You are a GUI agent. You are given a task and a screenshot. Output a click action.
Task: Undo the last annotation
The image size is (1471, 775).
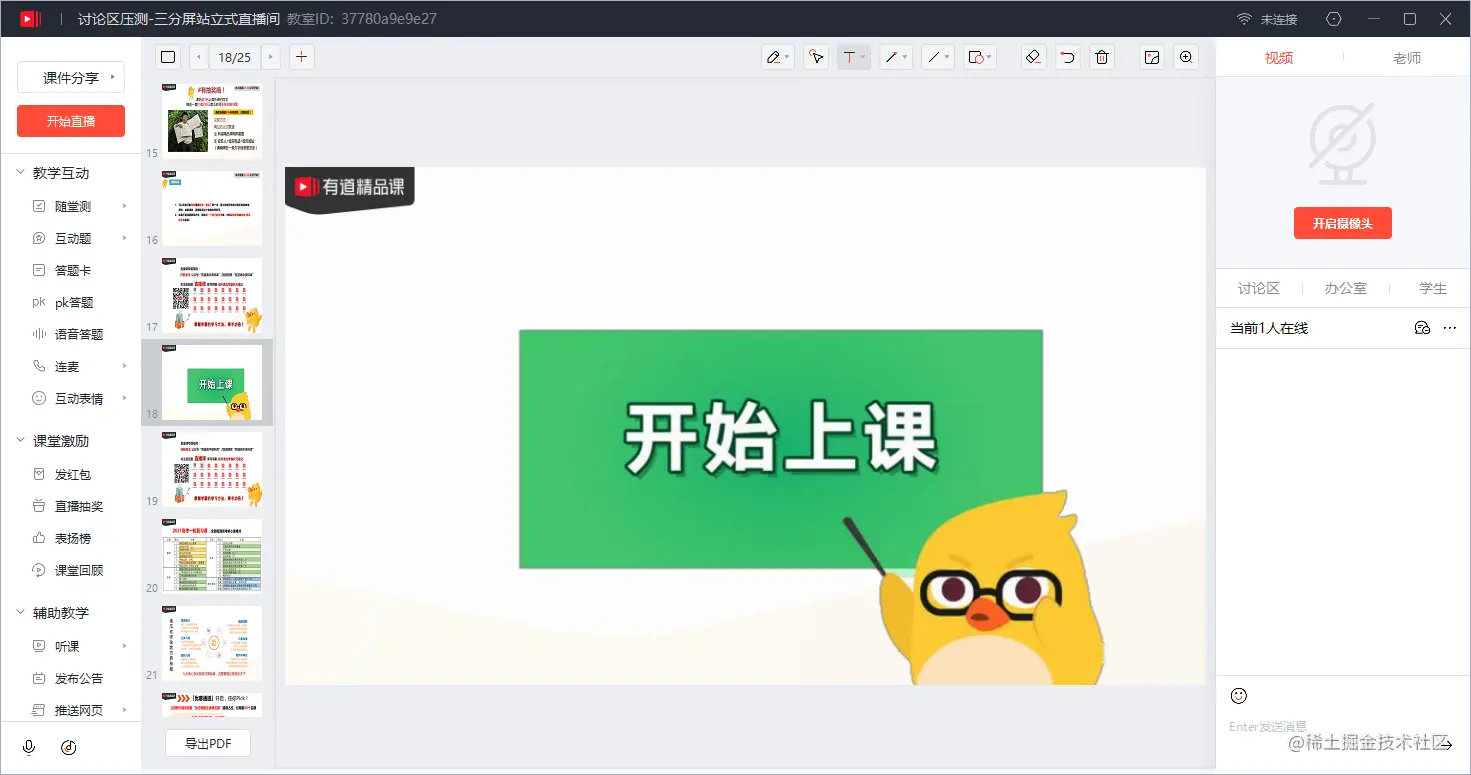coord(1066,57)
